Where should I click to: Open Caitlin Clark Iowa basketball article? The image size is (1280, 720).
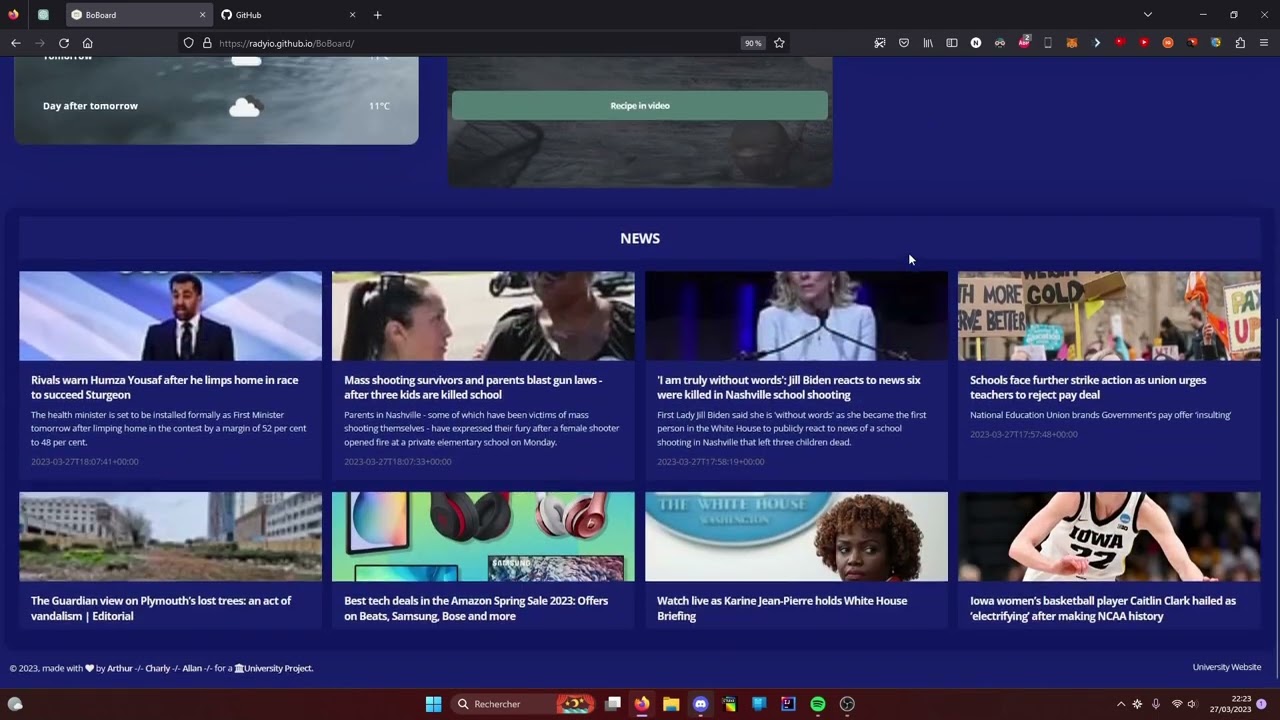click(x=1103, y=608)
